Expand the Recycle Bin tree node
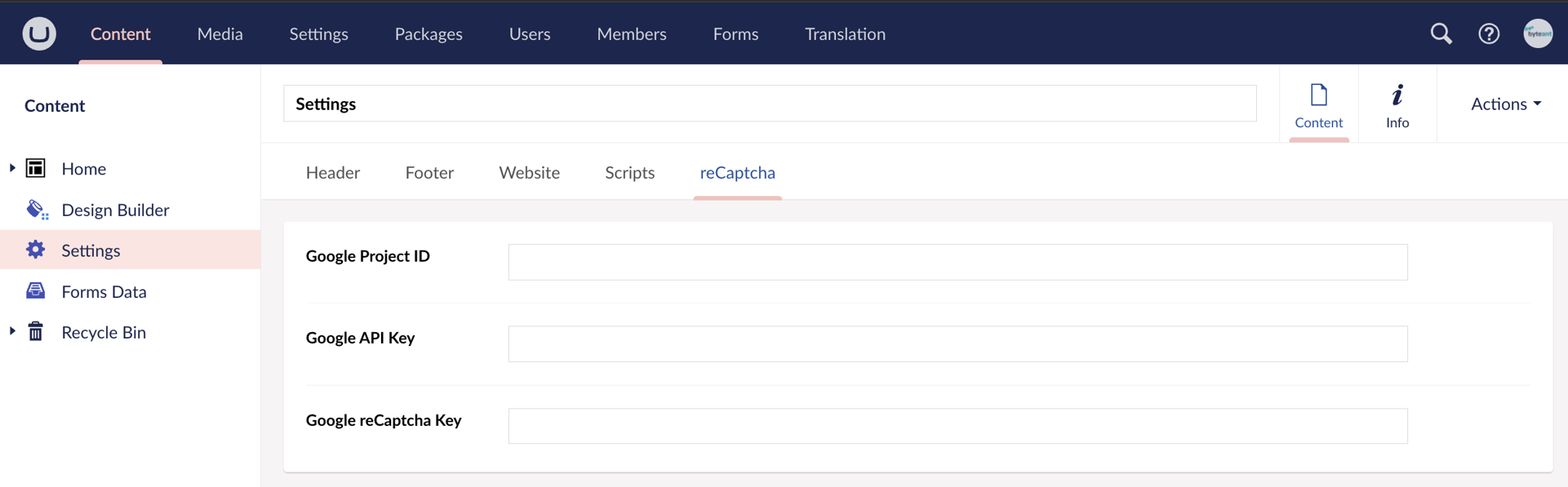This screenshot has height=487, width=1568. pyautogui.click(x=12, y=331)
